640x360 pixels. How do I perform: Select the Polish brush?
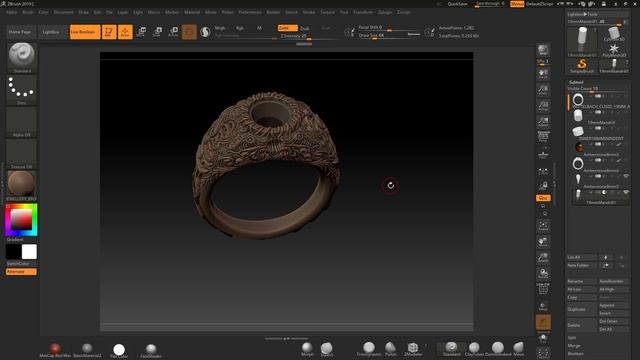point(391,349)
